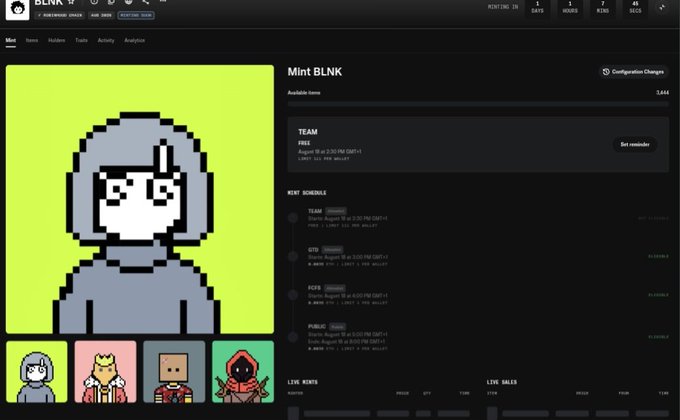The image size is (680, 420).
Task: Click the Available items progress bar
Action: [478, 104]
